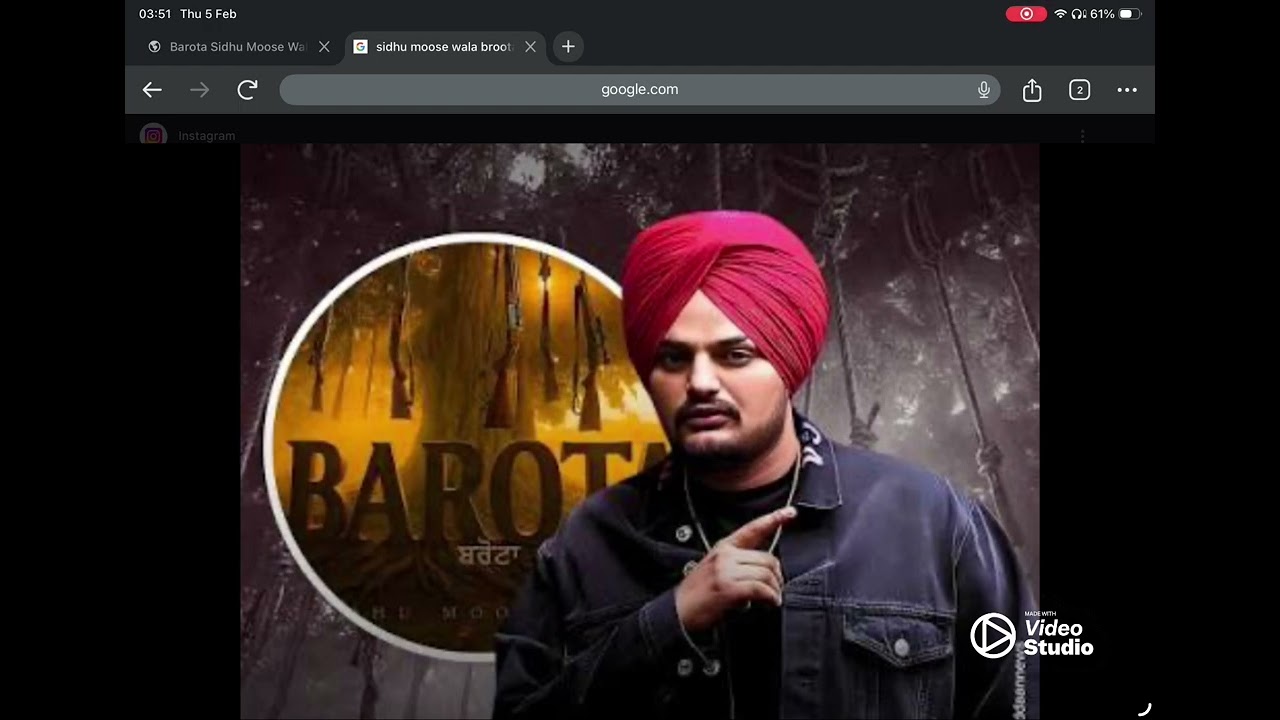Click the battery 61% indicator
This screenshot has height=720, width=1280.
tap(1116, 14)
